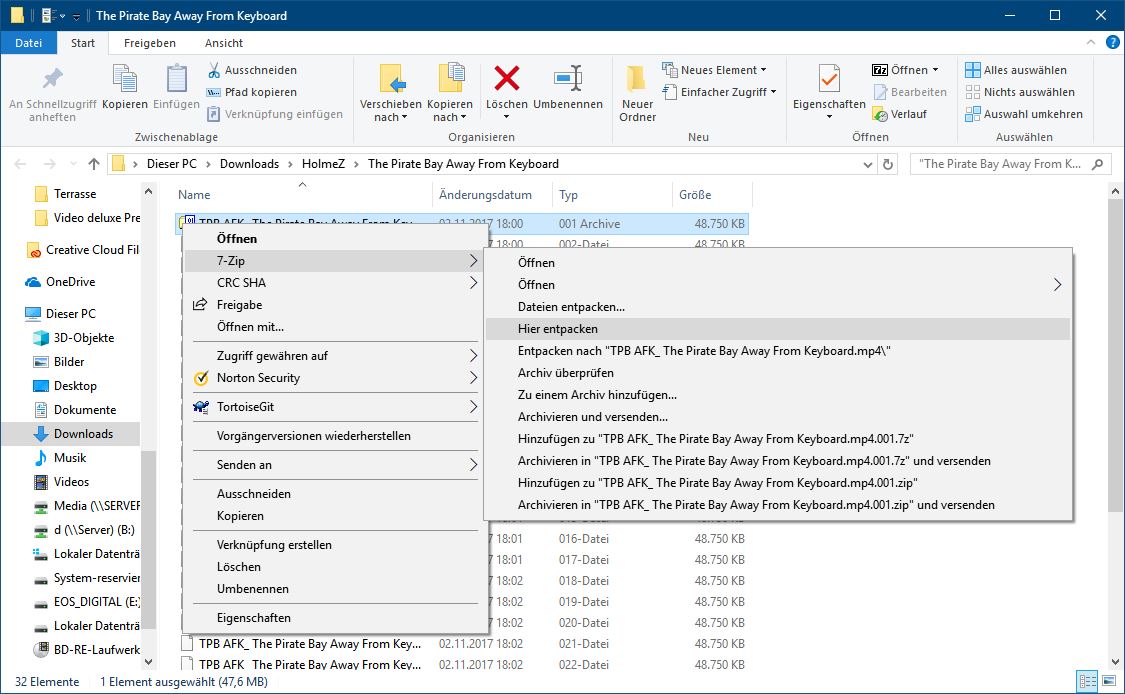Open Norton Security context submenu
Screen dimensions: 1125x694
pyautogui.click(x=332, y=378)
